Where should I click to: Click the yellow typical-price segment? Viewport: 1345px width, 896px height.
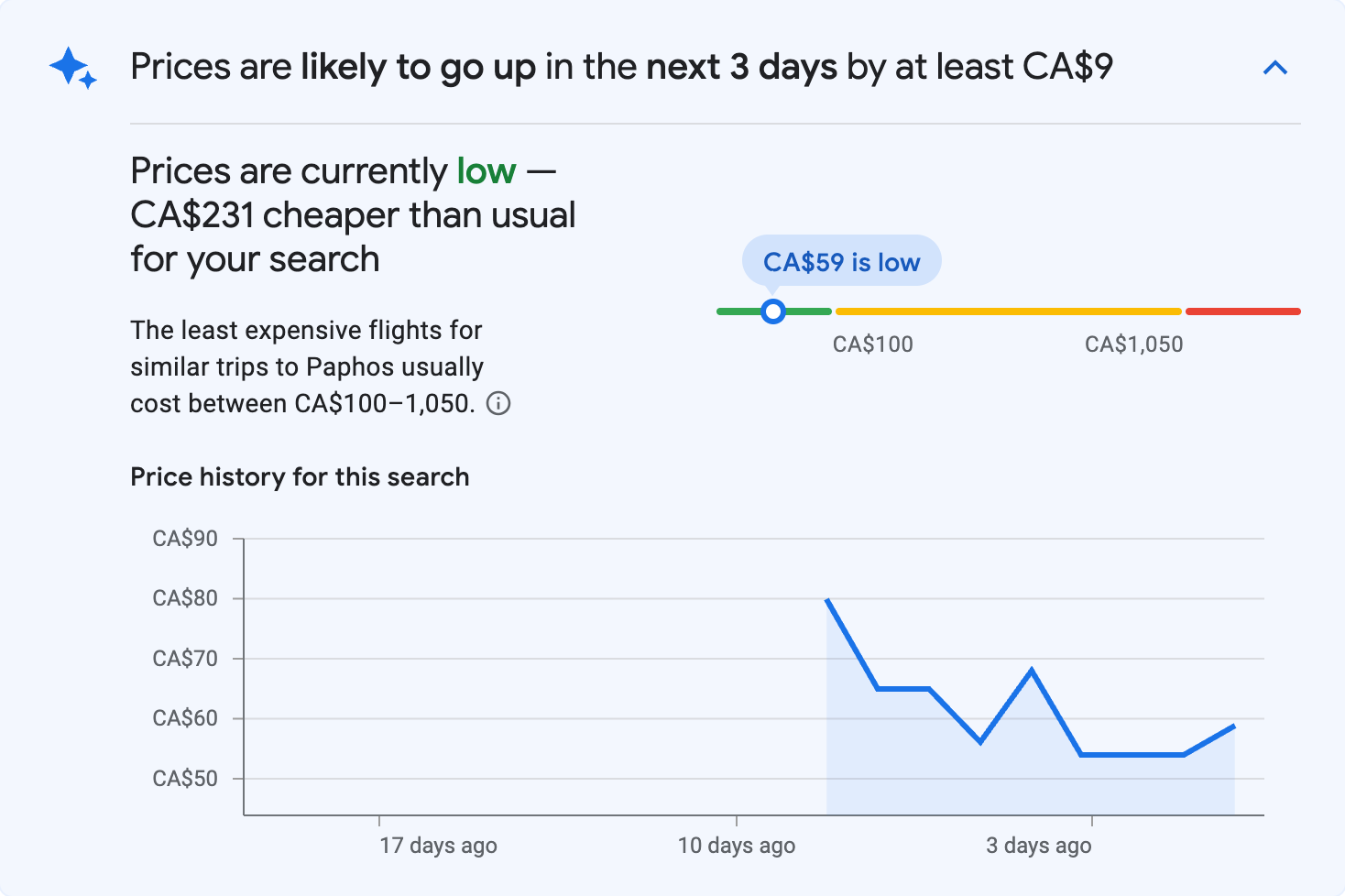1008,311
